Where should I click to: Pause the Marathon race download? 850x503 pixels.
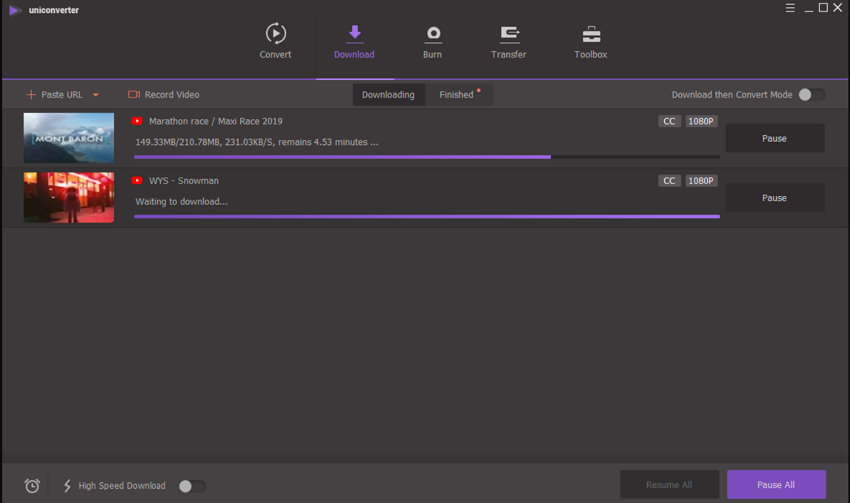click(775, 138)
